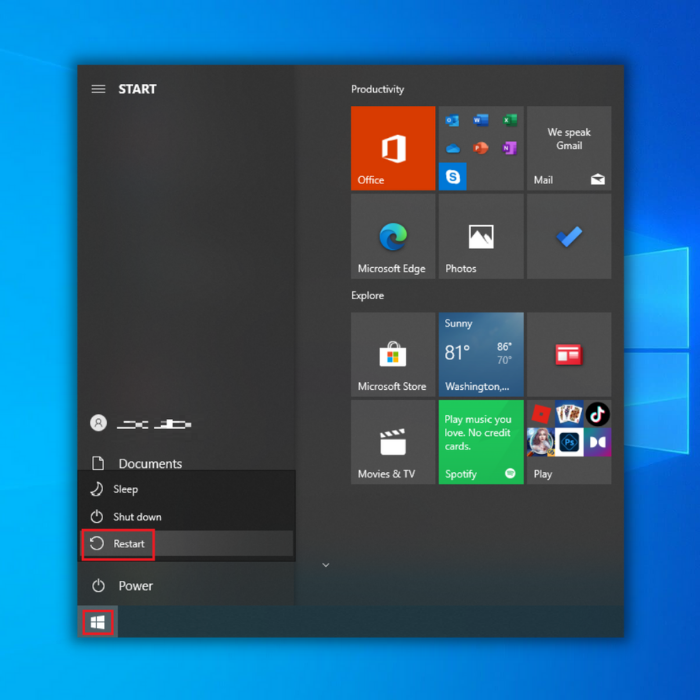Open Photoshop Express icon in Play tile
700x700 pixels.
[569, 442]
